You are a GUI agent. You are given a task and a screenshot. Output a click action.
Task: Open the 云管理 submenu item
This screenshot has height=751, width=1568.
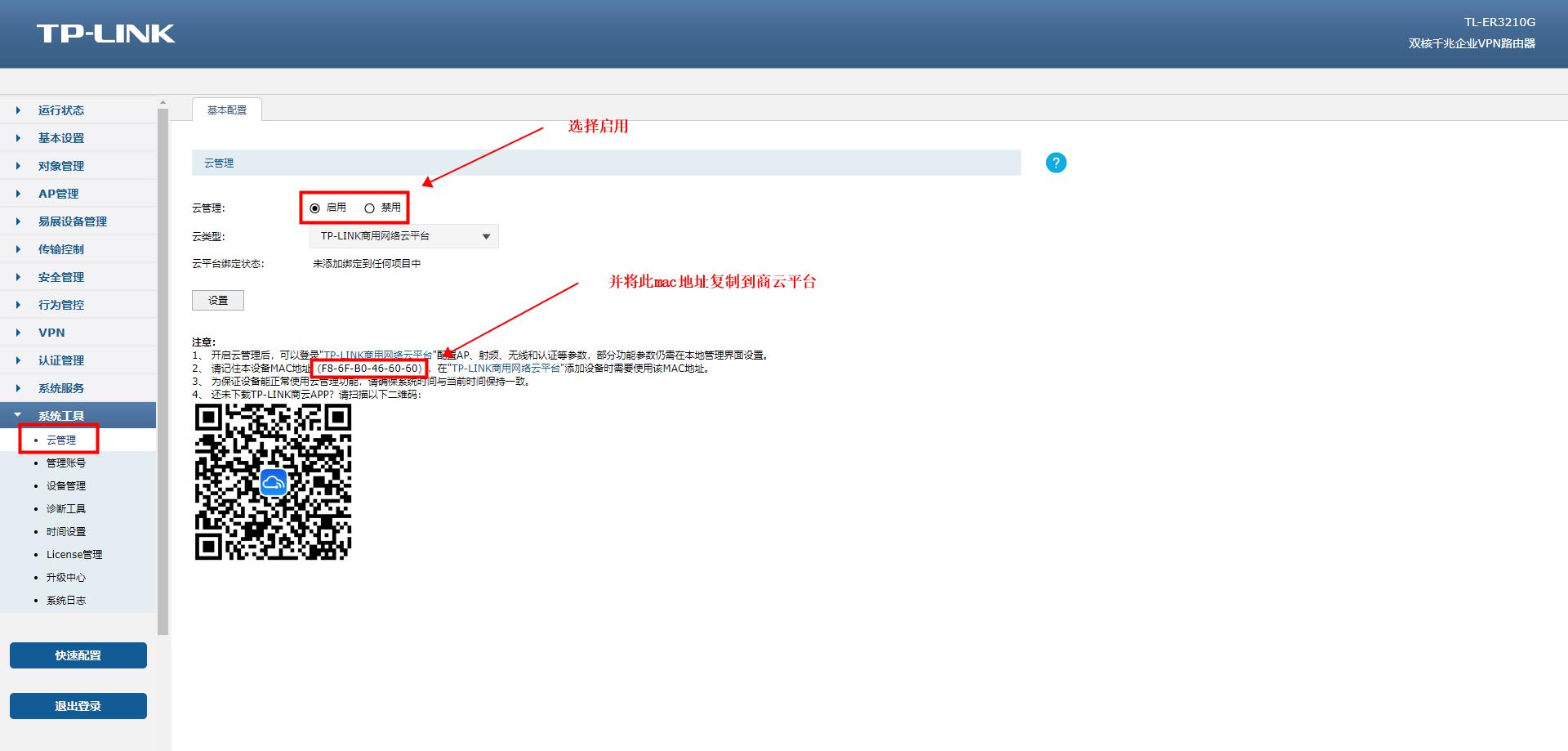tap(61, 440)
